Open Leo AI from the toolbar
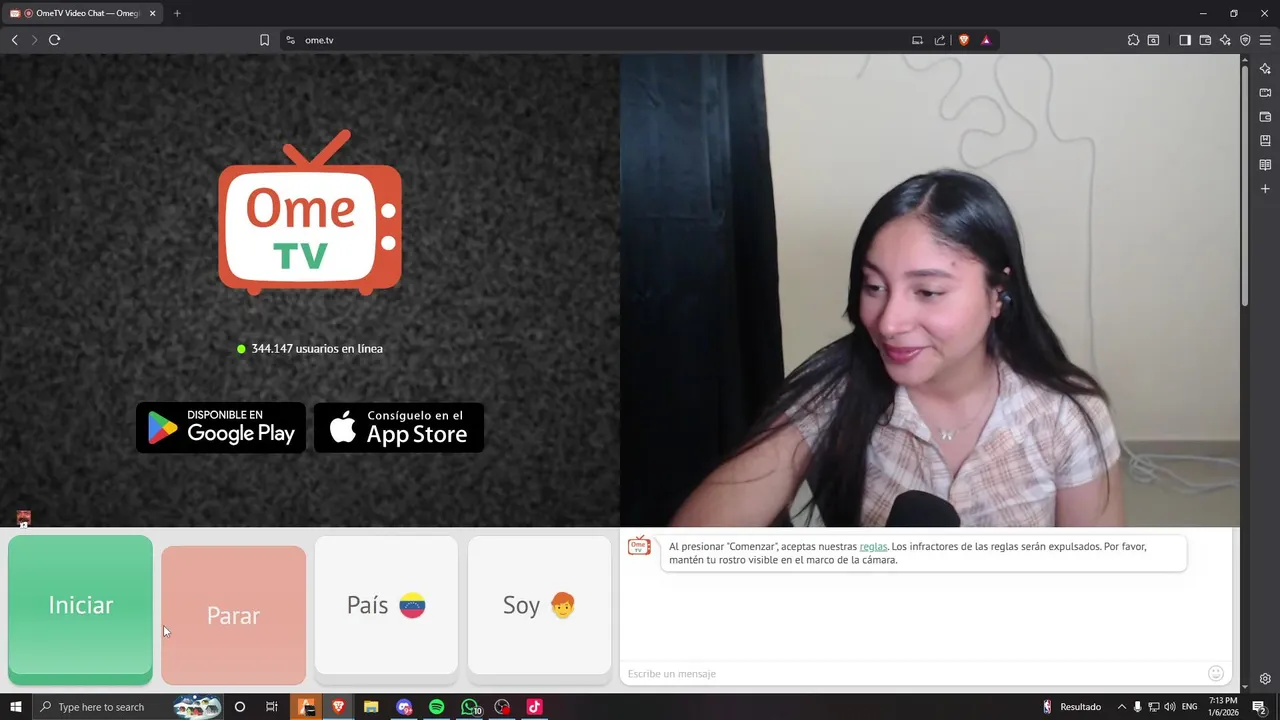 [x=1225, y=40]
